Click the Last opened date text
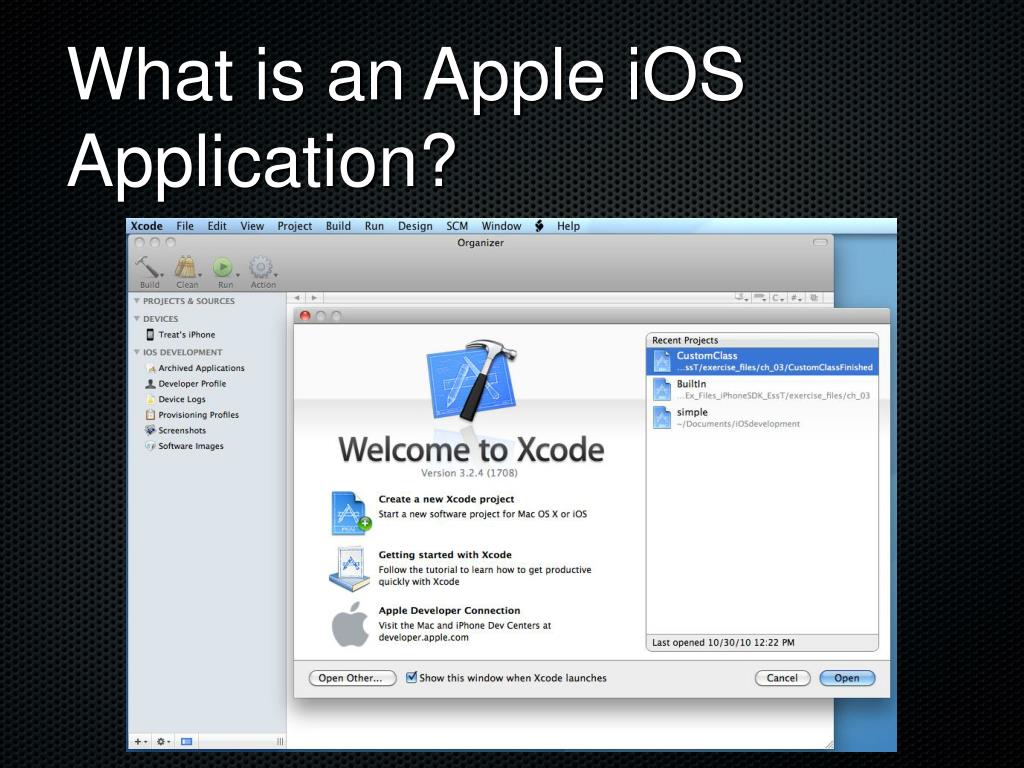The height and width of the screenshot is (768, 1024). (724, 643)
